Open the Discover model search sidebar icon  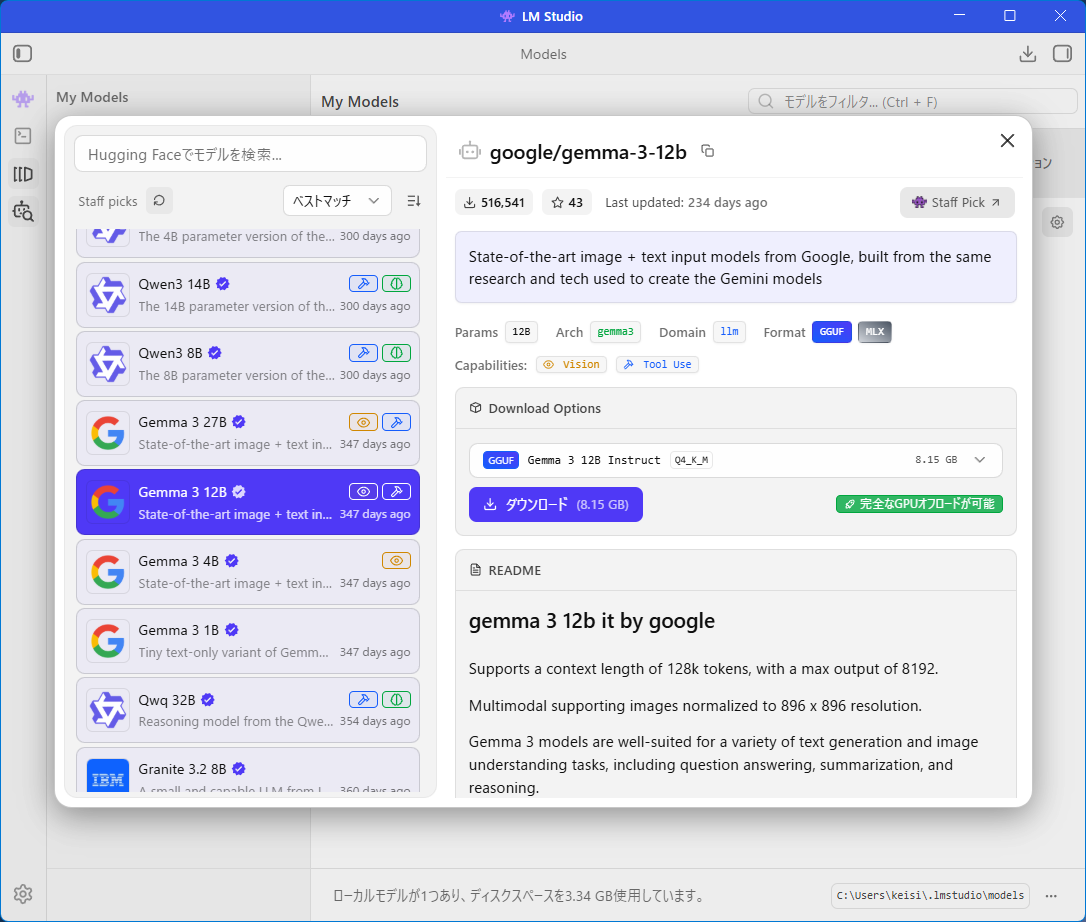(23, 211)
